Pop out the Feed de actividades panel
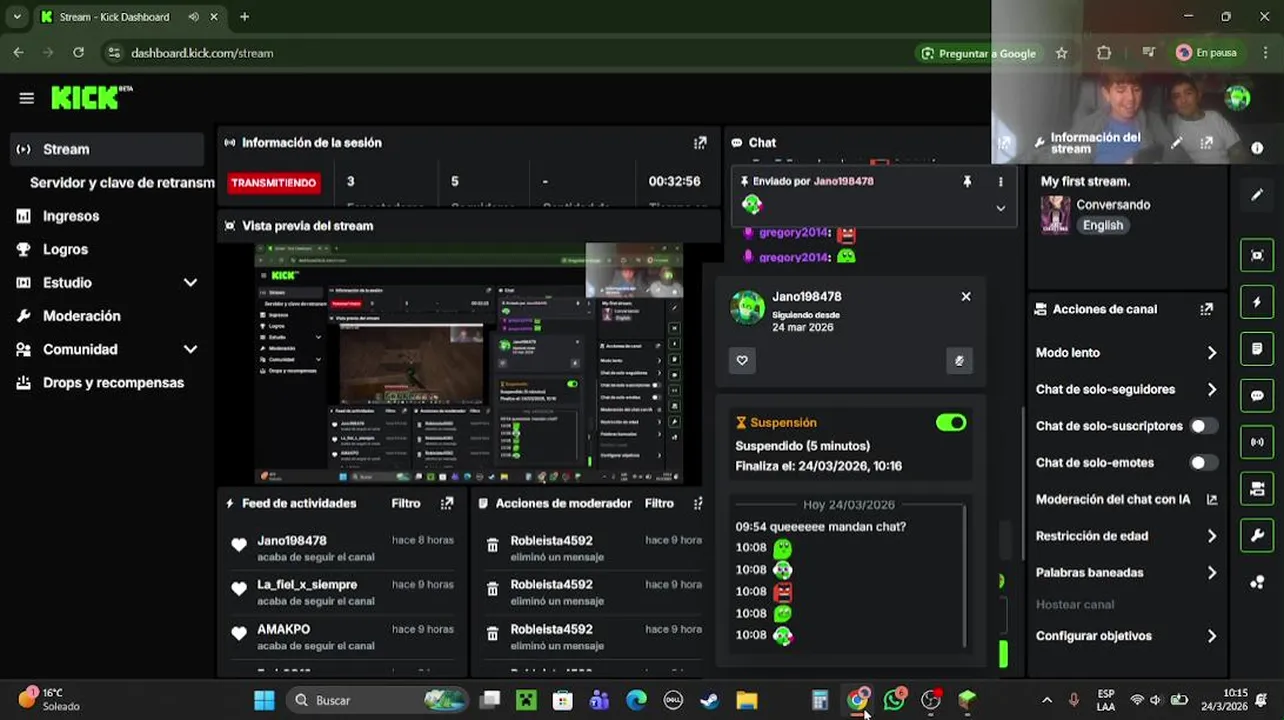 pos(447,503)
